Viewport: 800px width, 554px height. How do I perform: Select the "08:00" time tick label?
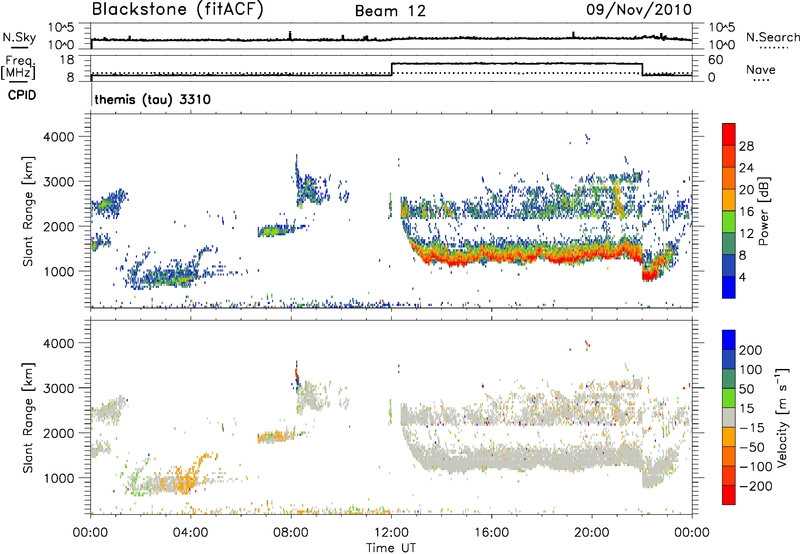tap(290, 533)
